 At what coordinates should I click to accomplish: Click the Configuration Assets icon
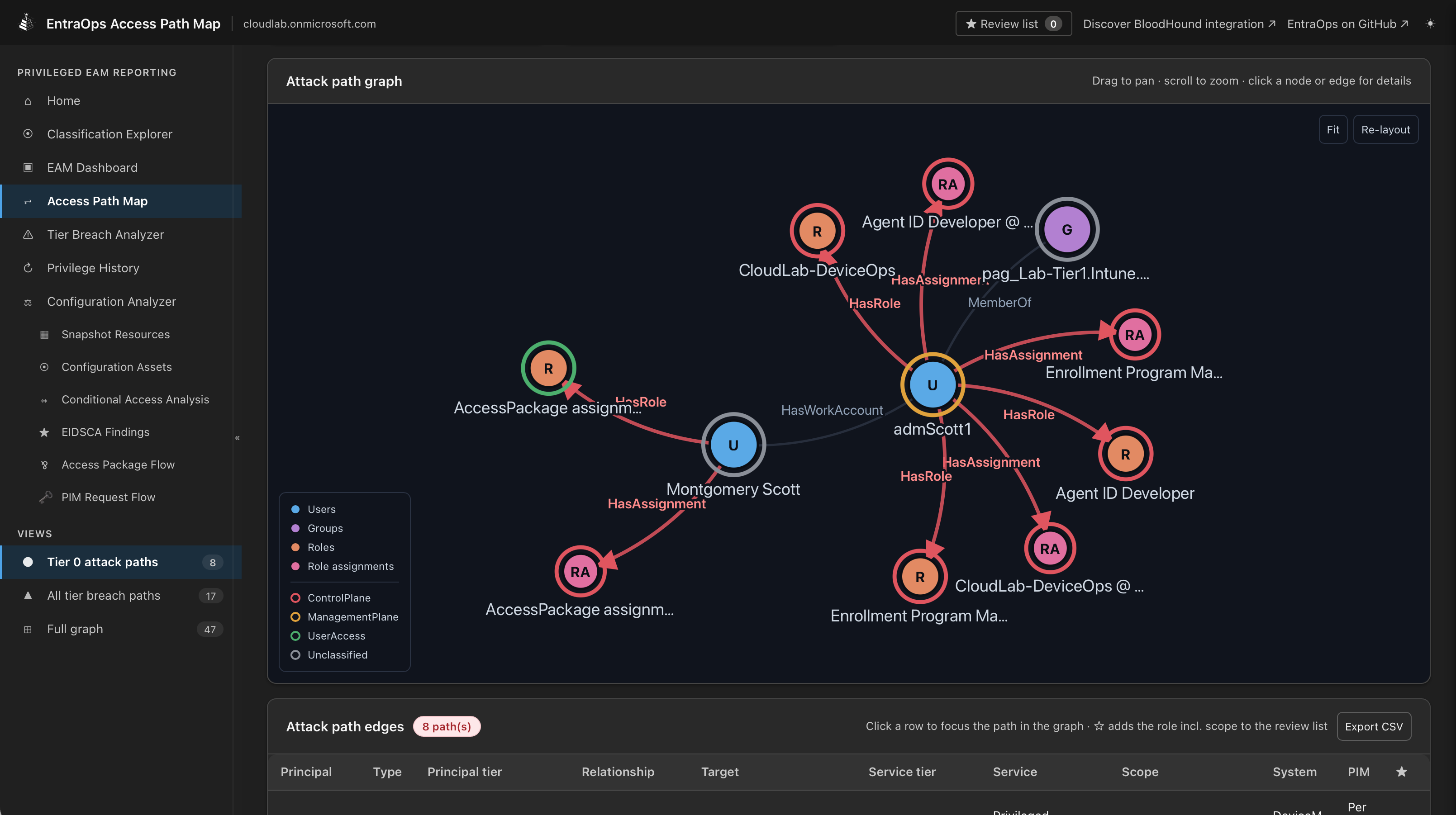click(44, 367)
